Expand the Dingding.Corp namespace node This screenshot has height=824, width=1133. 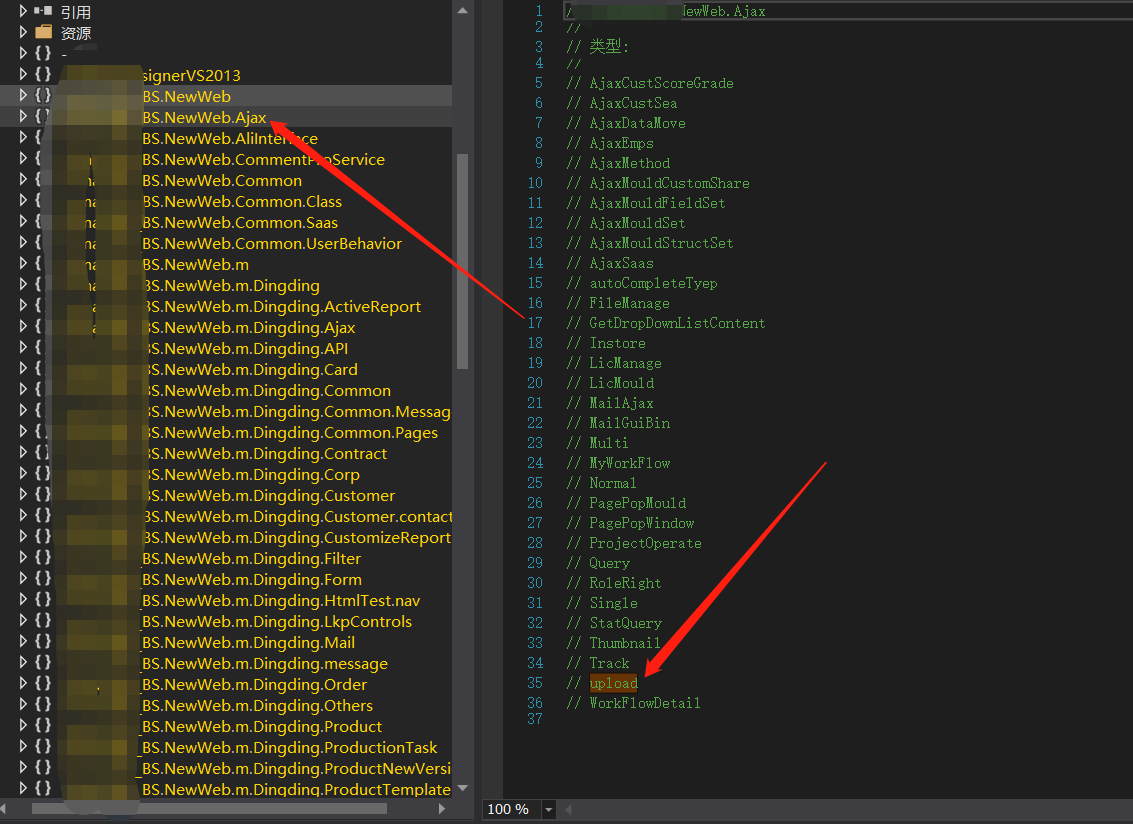pos(23,473)
